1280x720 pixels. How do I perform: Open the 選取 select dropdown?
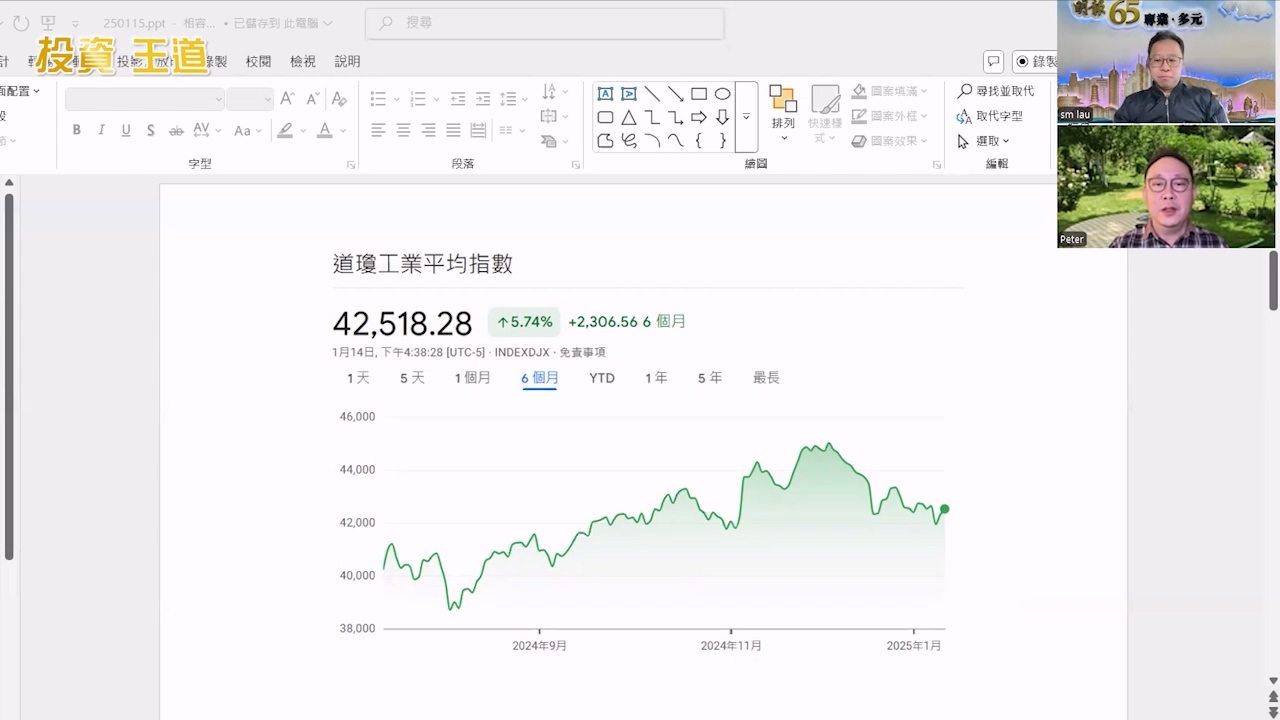click(984, 141)
